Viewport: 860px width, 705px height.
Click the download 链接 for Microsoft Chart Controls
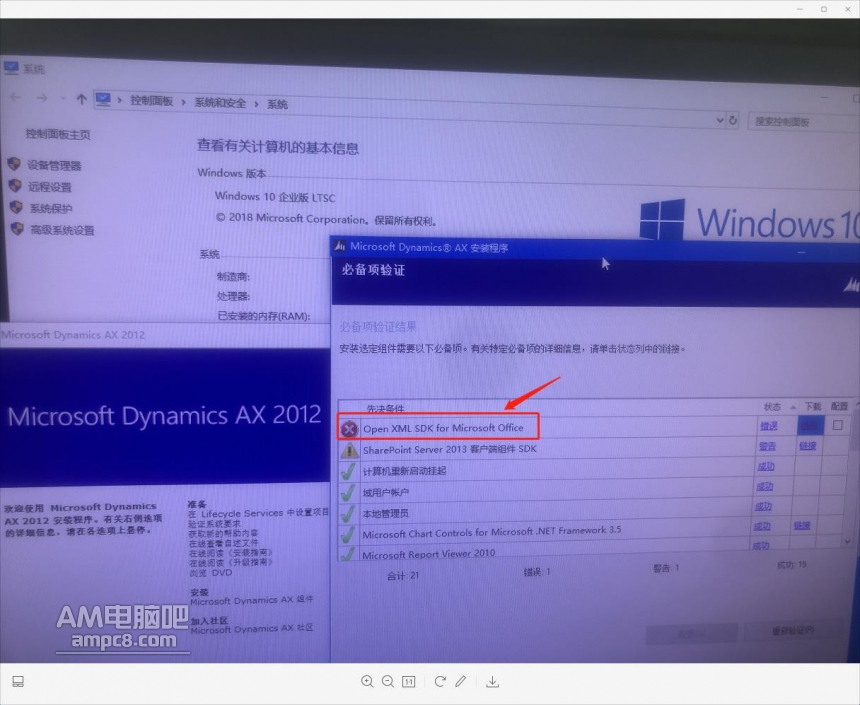tap(802, 526)
